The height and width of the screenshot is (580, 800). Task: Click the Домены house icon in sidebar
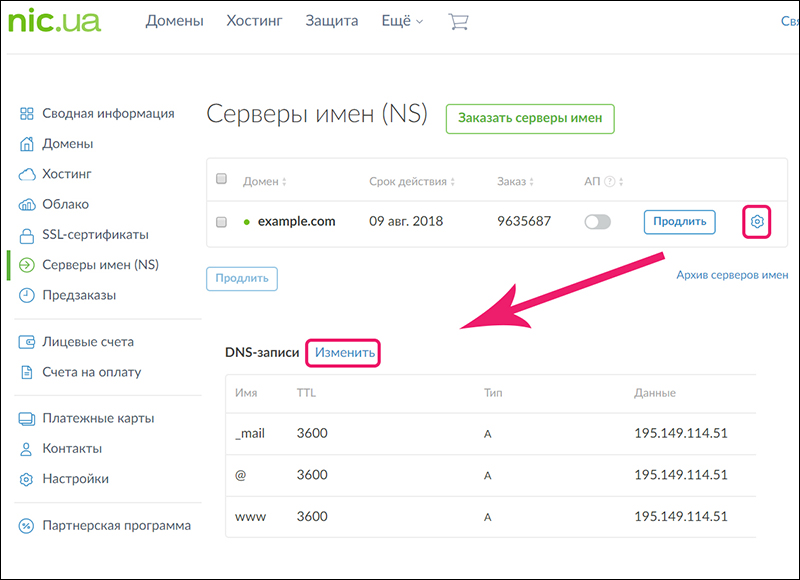(27, 144)
